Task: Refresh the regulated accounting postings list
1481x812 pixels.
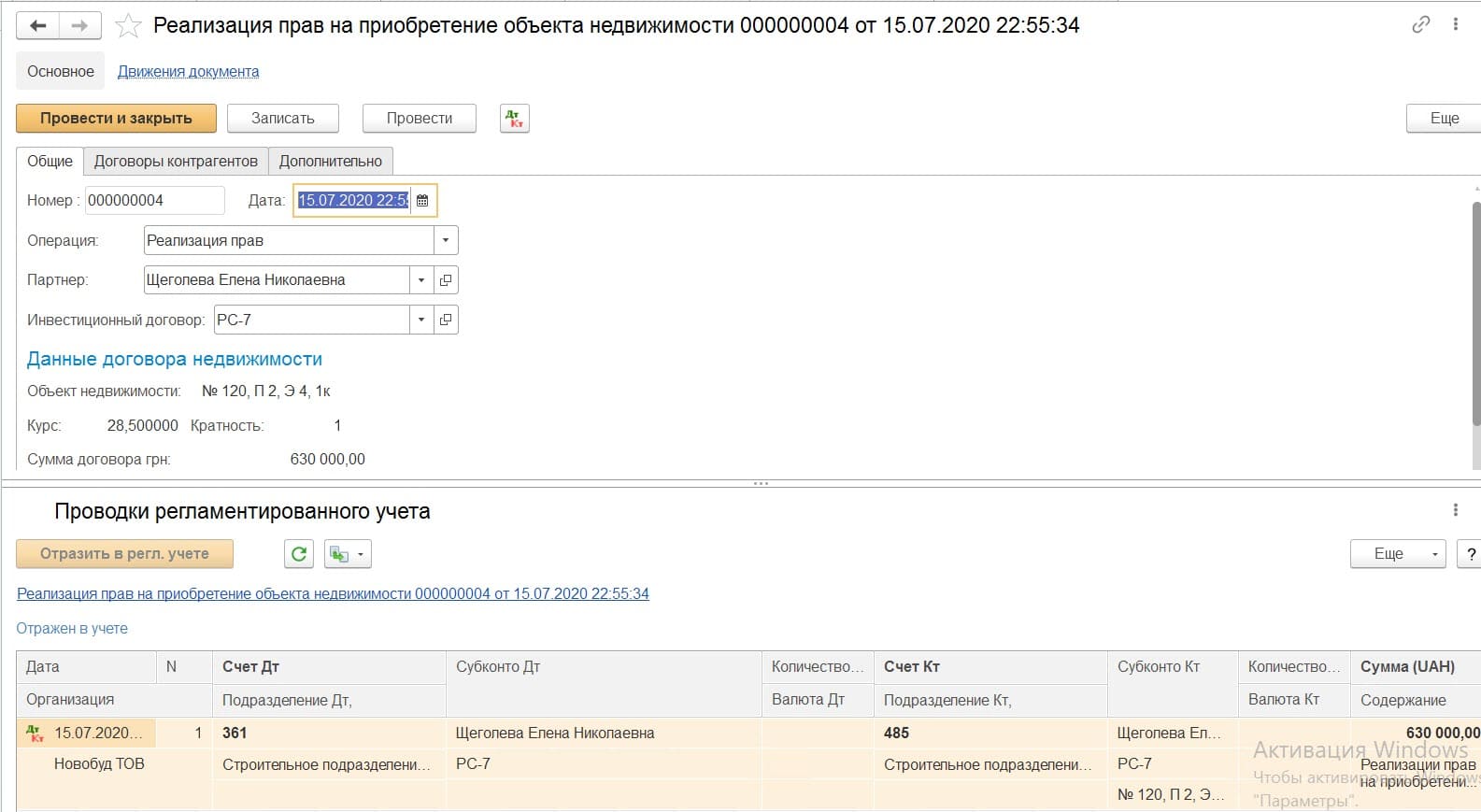Action: [x=299, y=554]
